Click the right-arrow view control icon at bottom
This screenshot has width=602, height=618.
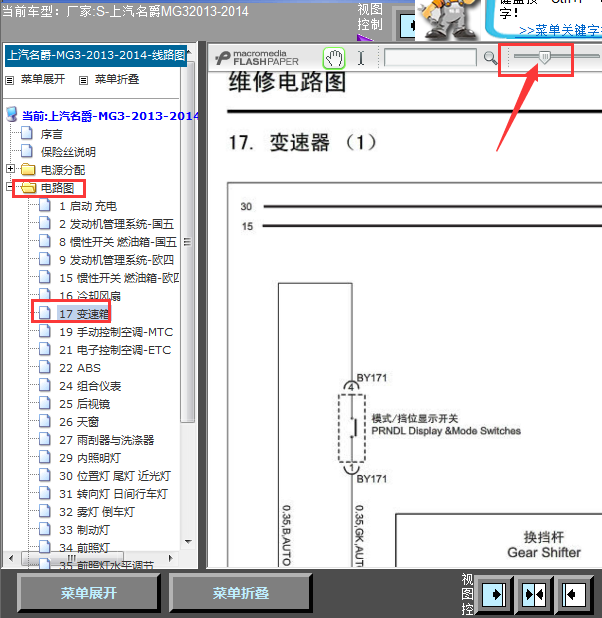493,594
